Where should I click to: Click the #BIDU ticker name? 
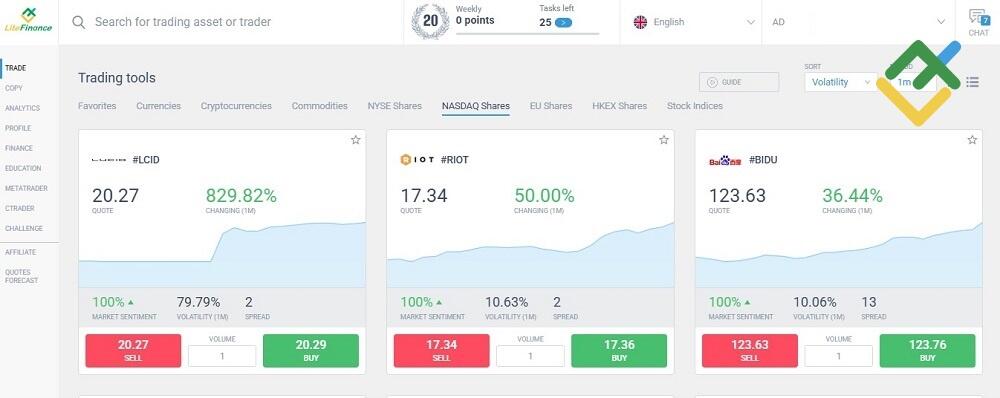763,160
